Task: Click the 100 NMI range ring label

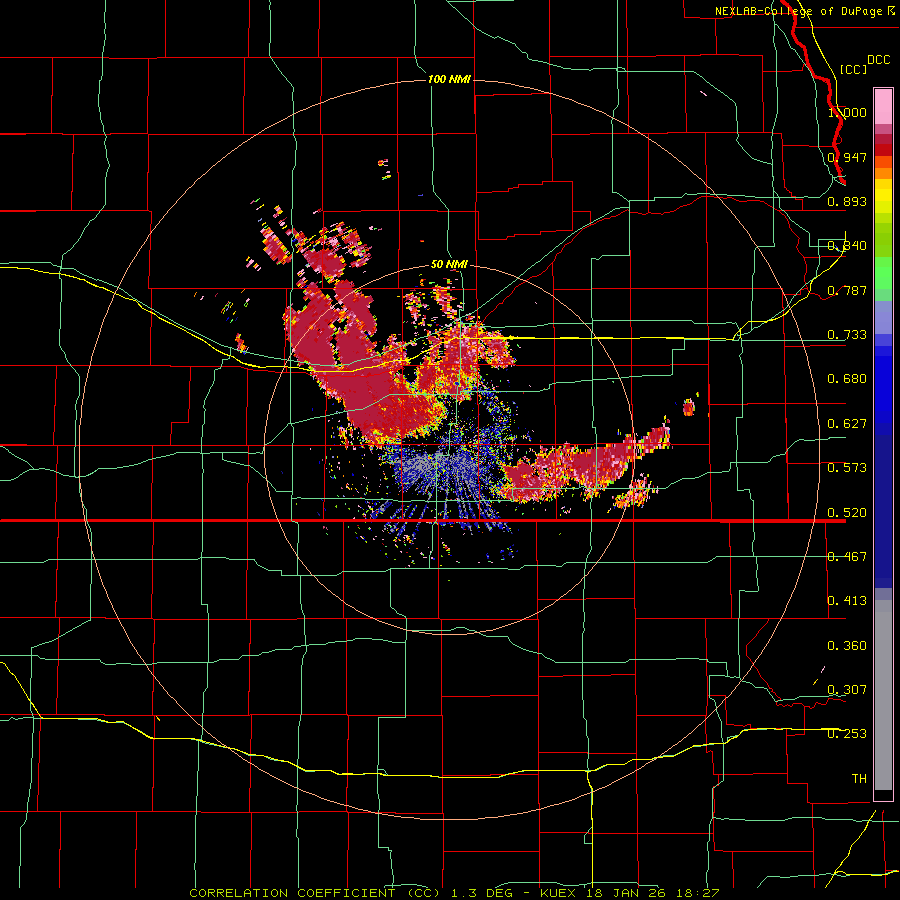Action: (x=449, y=79)
